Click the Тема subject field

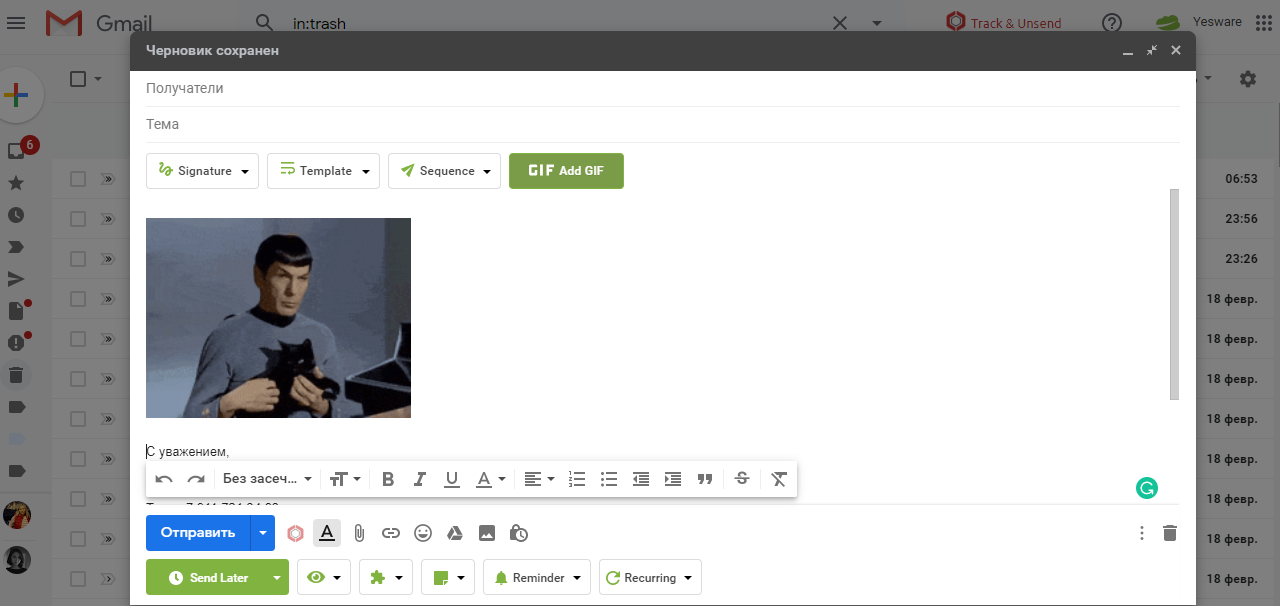tap(662, 124)
